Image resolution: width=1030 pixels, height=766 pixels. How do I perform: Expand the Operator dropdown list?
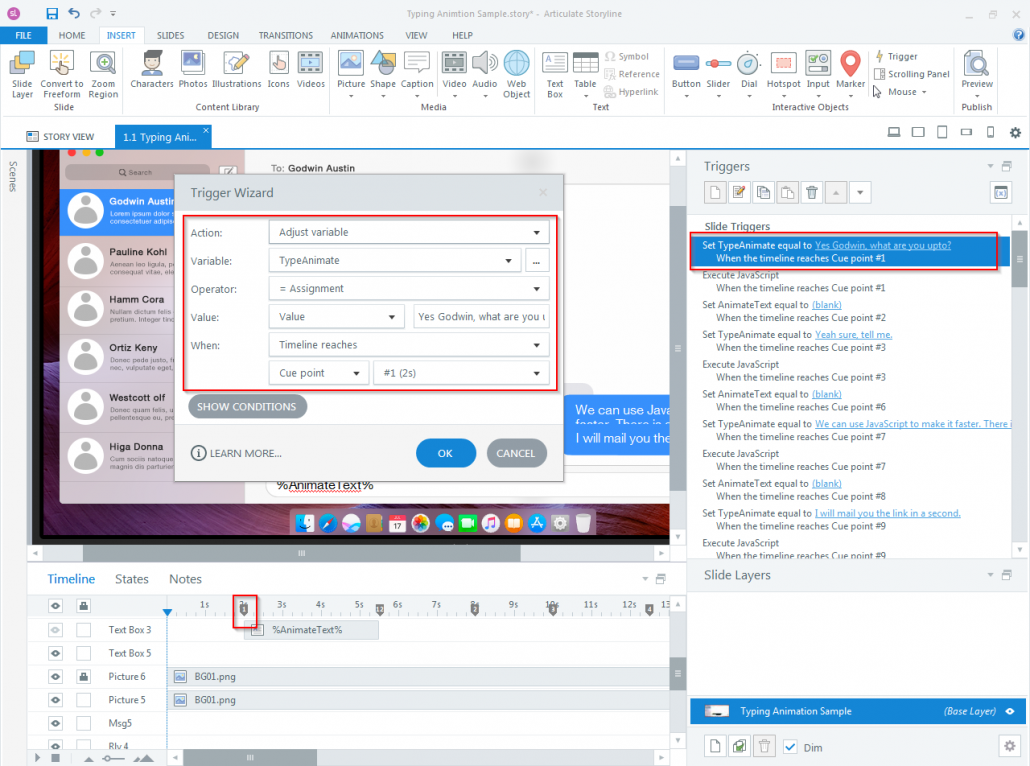pos(409,289)
